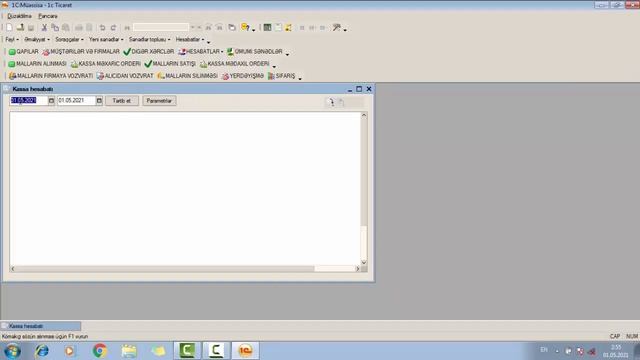Click the Help question mark icon
The image size is (640, 360).
click(245, 27)
